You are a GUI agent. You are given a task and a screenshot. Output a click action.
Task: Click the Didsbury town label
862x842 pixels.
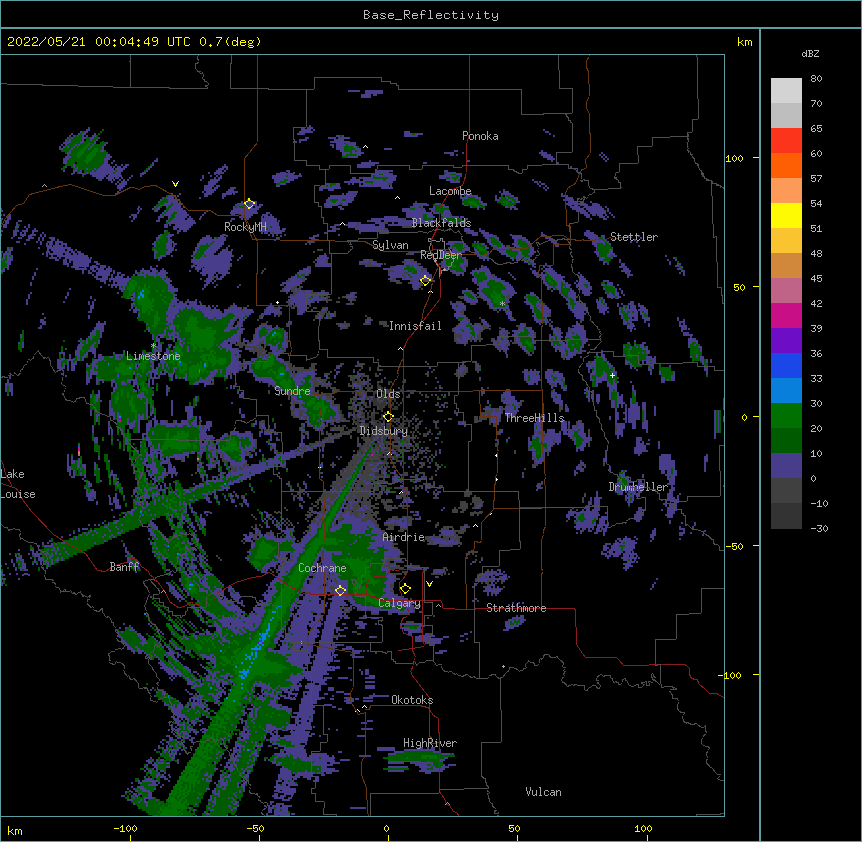pos(384,431)
